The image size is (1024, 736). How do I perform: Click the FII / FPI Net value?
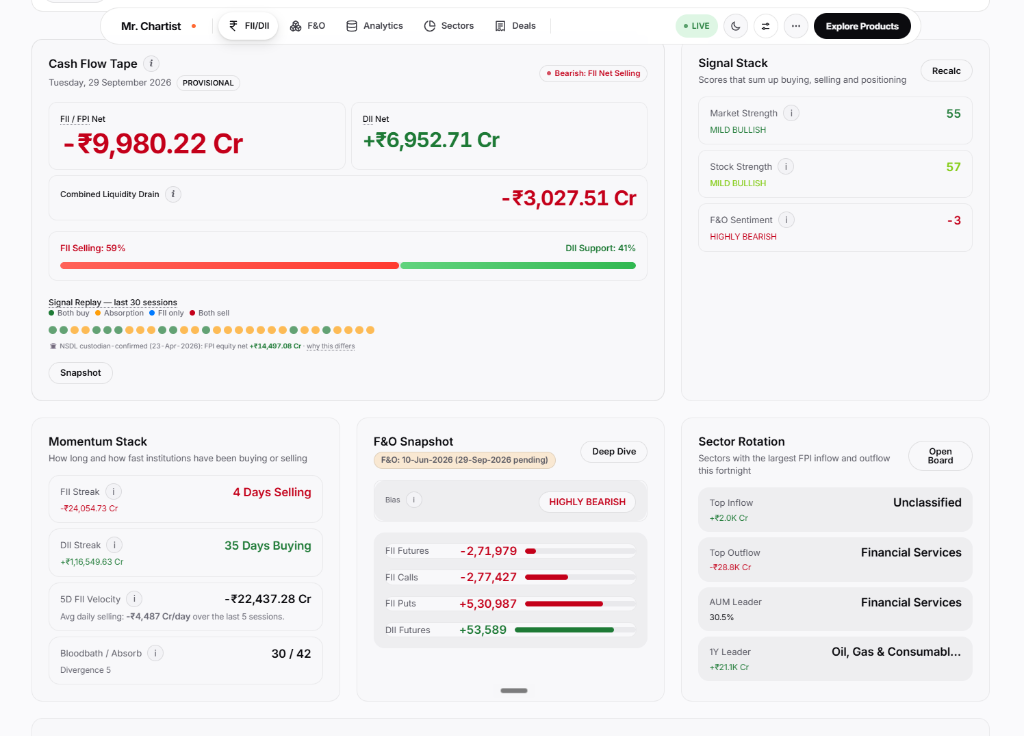pyautogui.click(x=153, y=144)
